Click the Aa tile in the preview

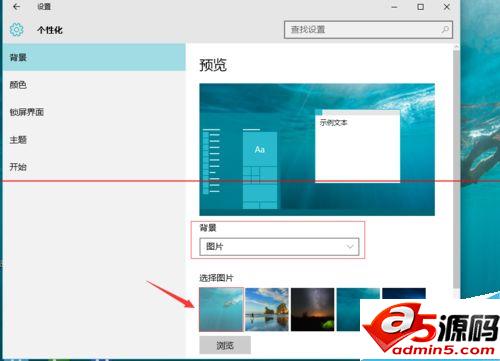point(260,149)
